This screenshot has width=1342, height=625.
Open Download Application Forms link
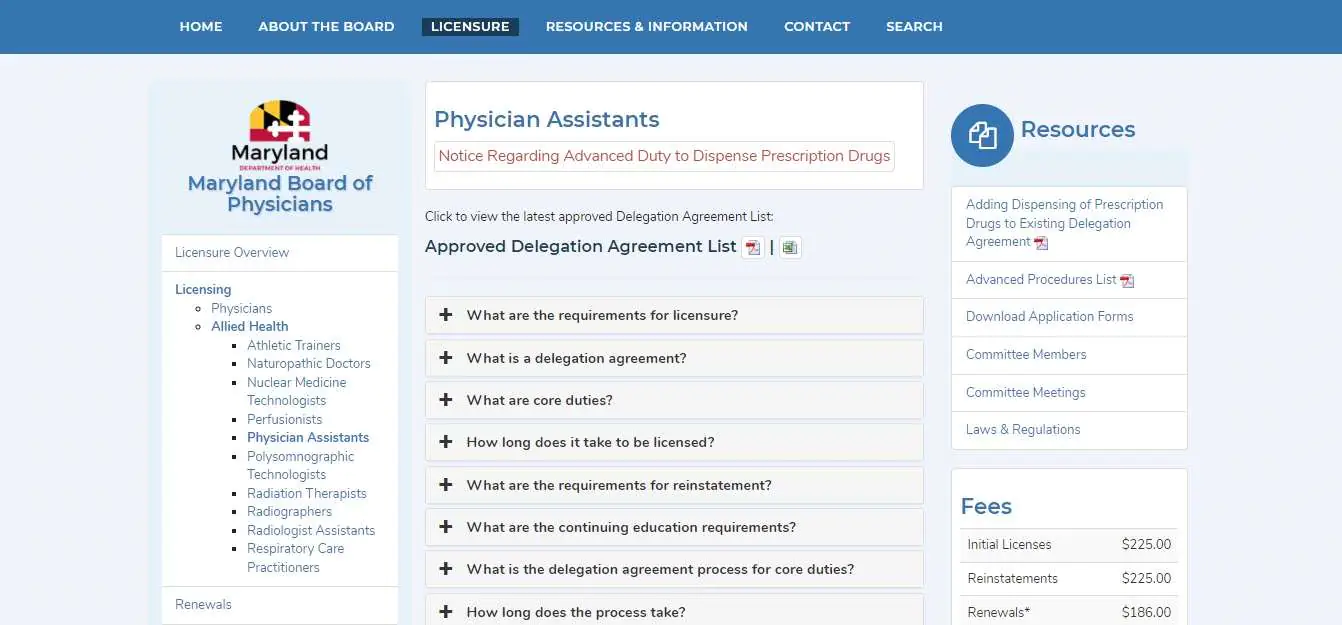pyautogui.click(x=1050, y=316)
